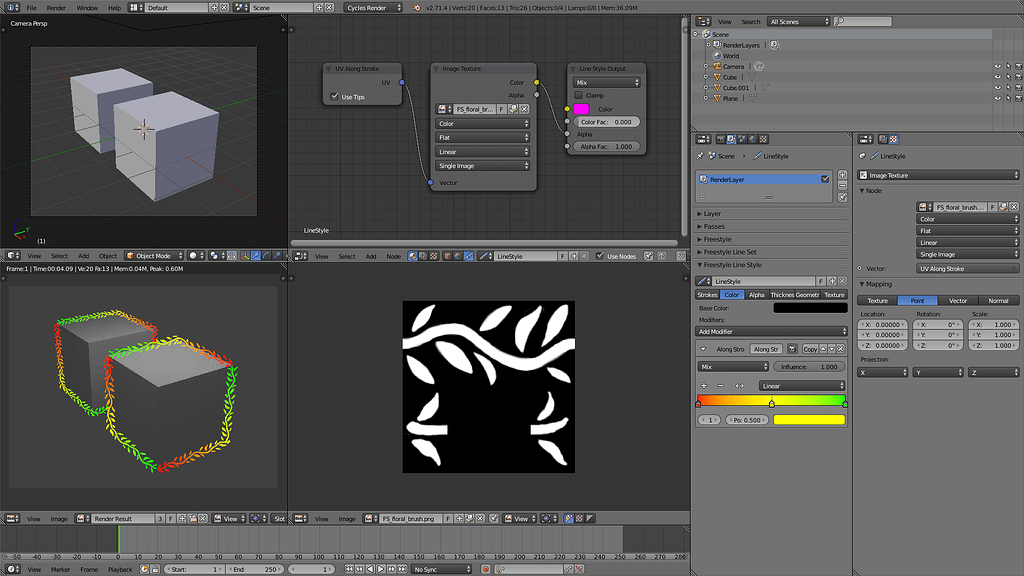This screenshot has height=576, width=1024.
Task: Disable the Use Nodes toggle in node editor header
Action: coord(600,256)
